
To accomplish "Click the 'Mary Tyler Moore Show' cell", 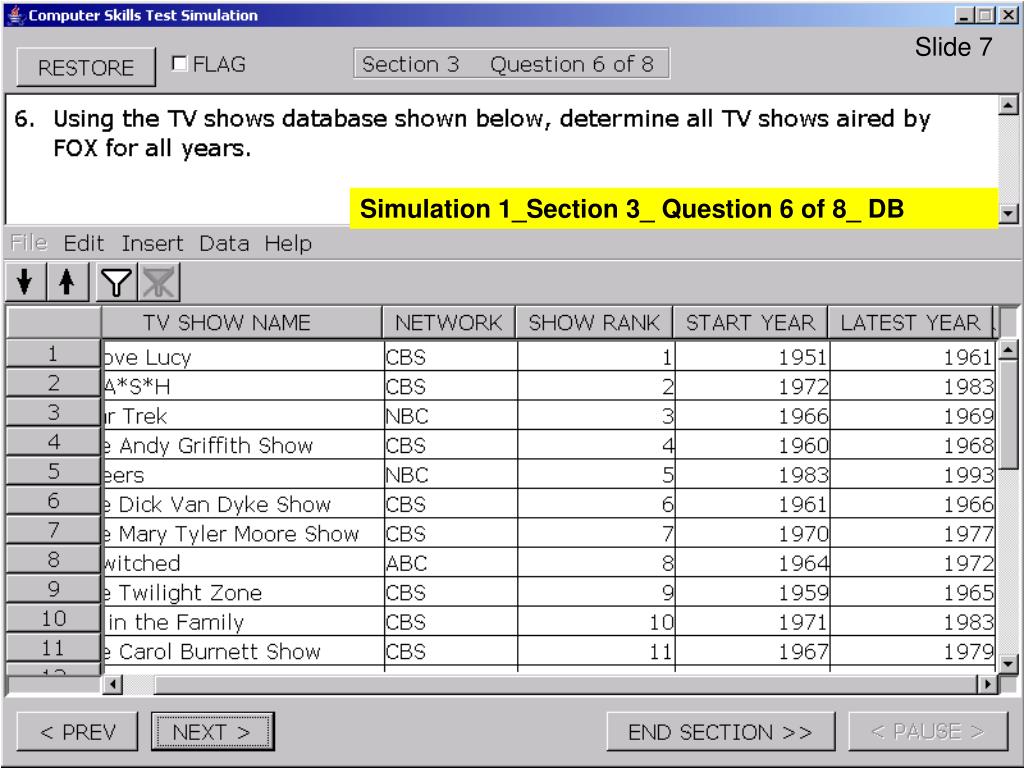I will tap(243, 533).
